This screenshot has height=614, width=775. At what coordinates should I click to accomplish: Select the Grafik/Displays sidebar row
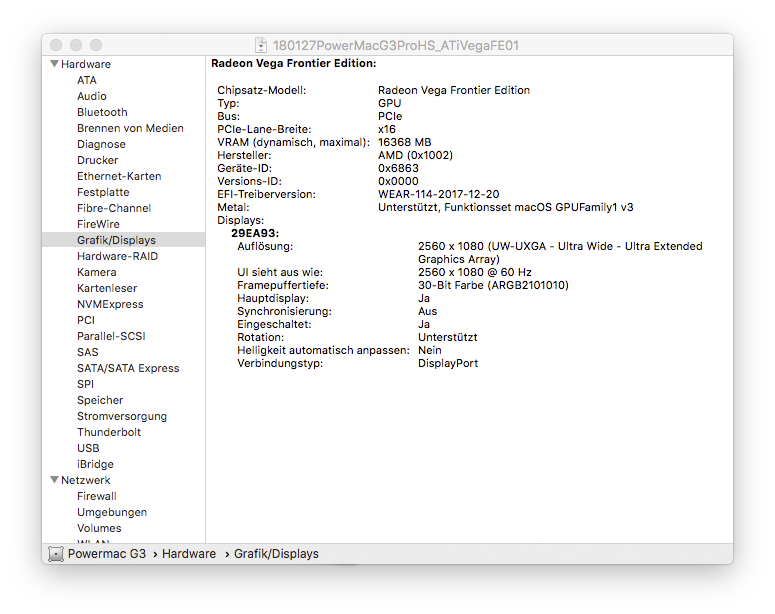coord(124,240)
